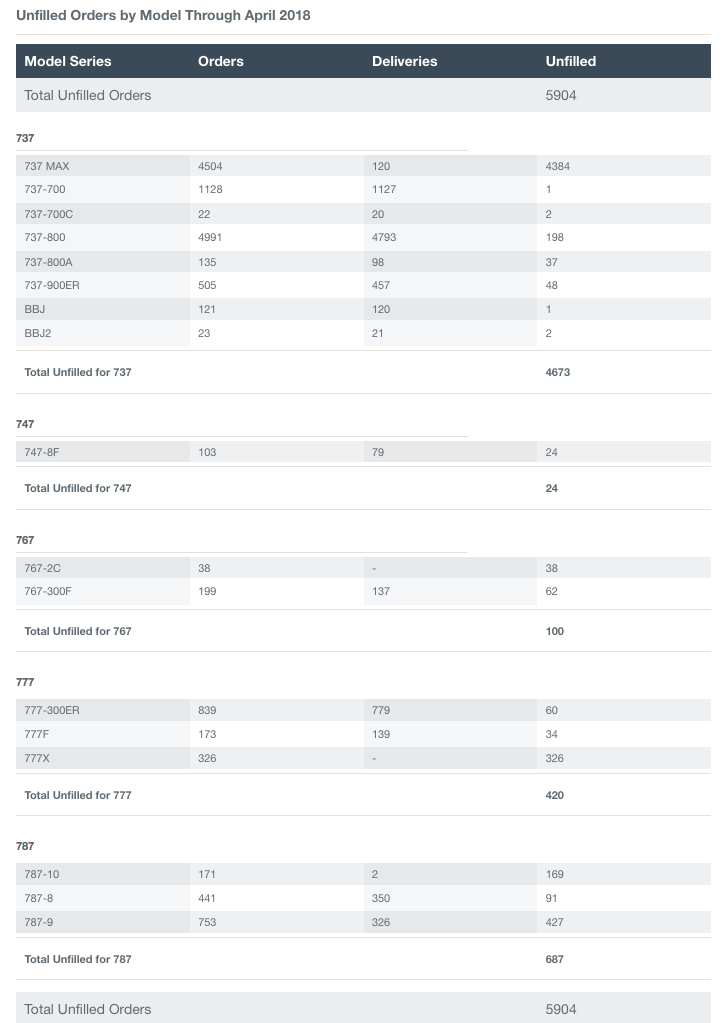726x1023 pixels.
Task: Click Total Unfilled for 737 value 4673
Action: [558, 373]
